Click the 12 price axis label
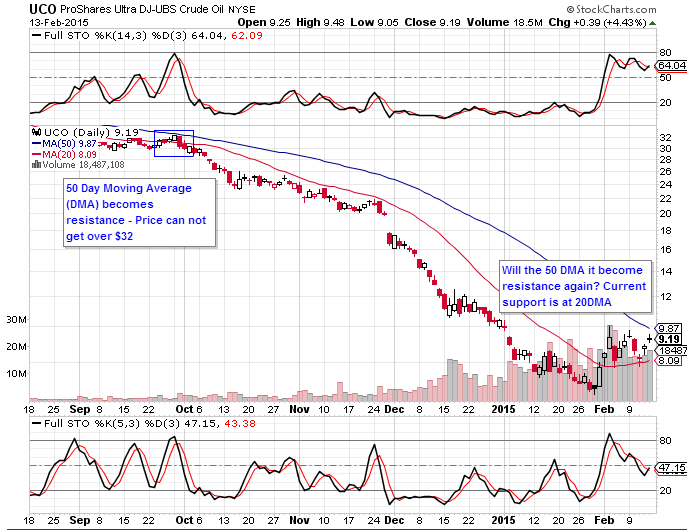Image resolution: width=694 pixels, height=530 pixels. tap(665, 297)
